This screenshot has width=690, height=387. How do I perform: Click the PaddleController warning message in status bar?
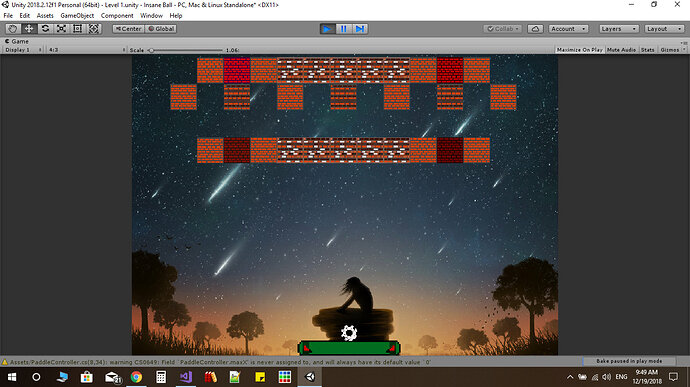tap(220, 362)
